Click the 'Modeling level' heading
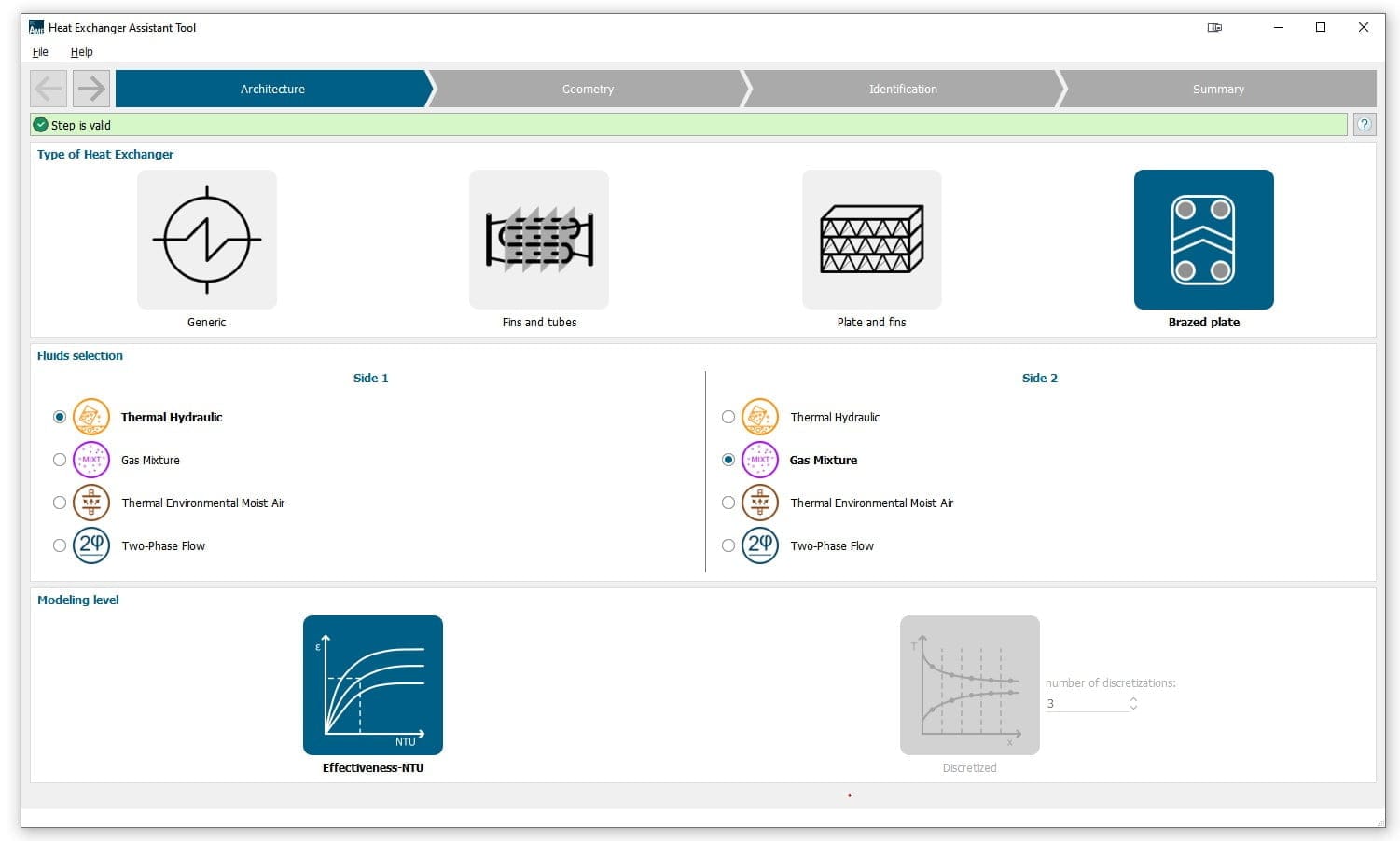 [78, 600]
